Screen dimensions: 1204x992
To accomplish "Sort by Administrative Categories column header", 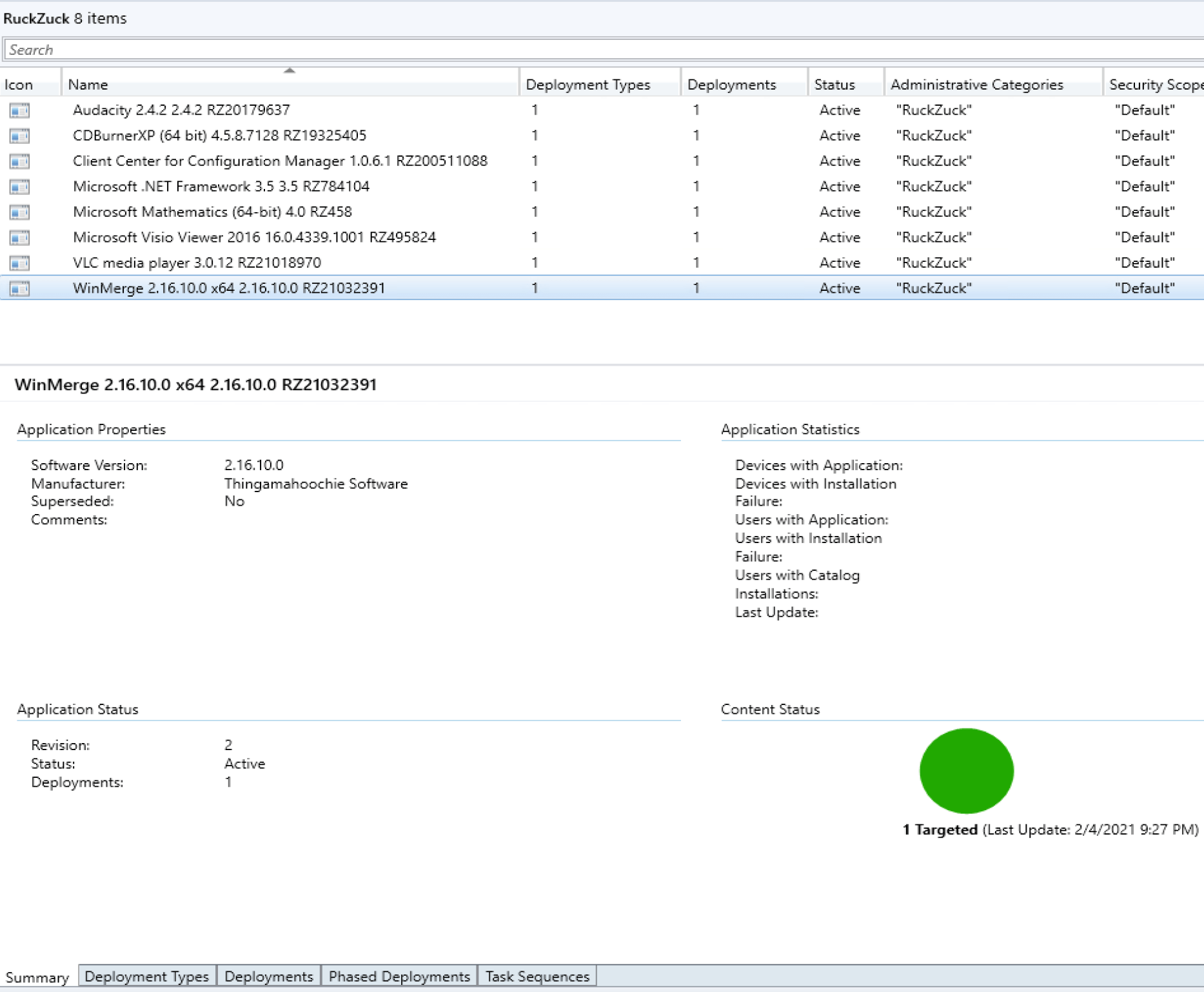I will [x=976, y=84].
